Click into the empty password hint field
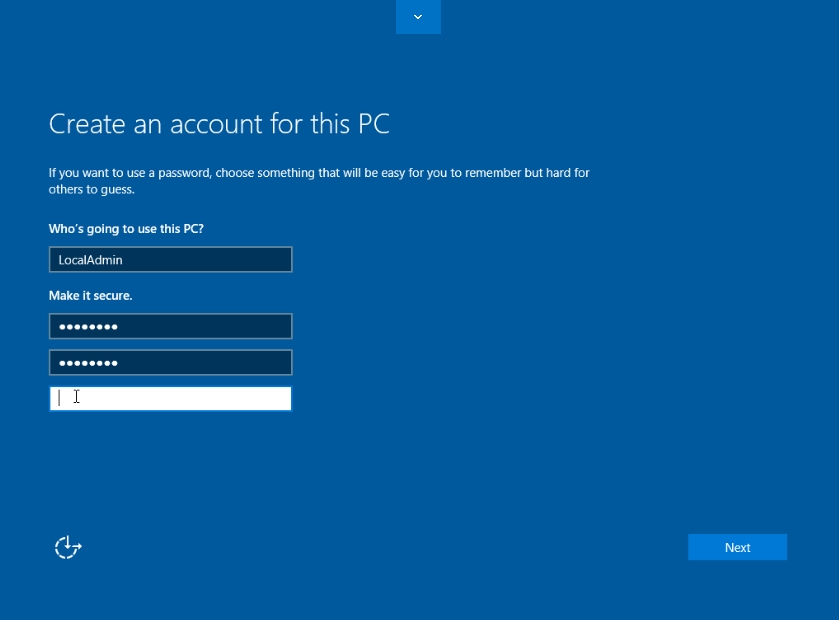The image size is (839, 620). point(171,399)
